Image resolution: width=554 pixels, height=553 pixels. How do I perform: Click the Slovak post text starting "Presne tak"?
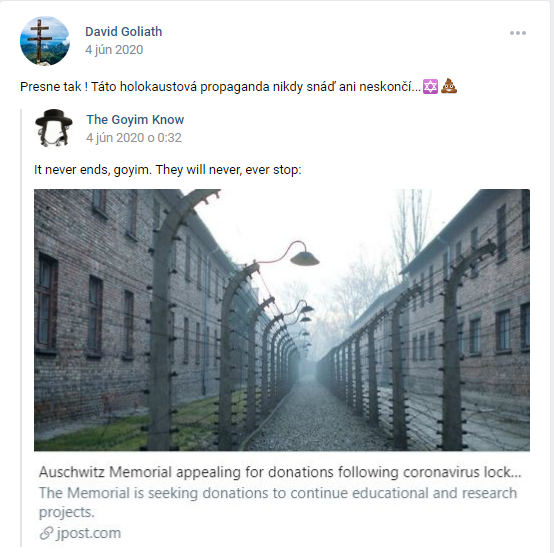[220, 87]
